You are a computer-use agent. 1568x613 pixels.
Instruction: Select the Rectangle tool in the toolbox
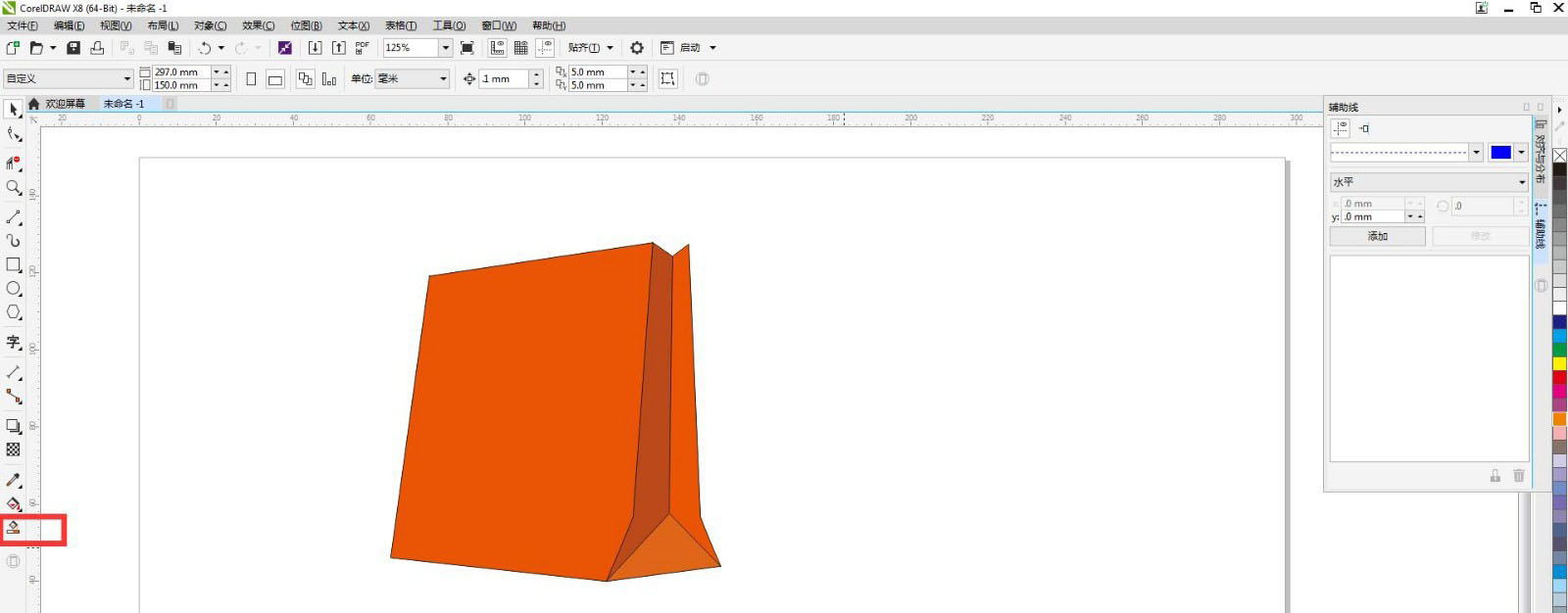tap(14, 264)
